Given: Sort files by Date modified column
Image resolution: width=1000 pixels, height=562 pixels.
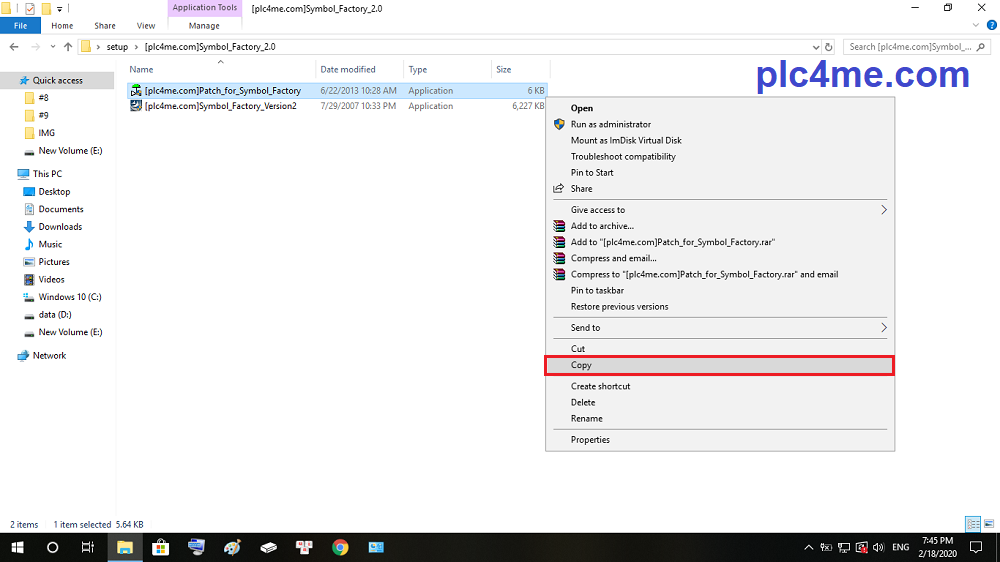Looking at the screenshot, I should (348, 70).
